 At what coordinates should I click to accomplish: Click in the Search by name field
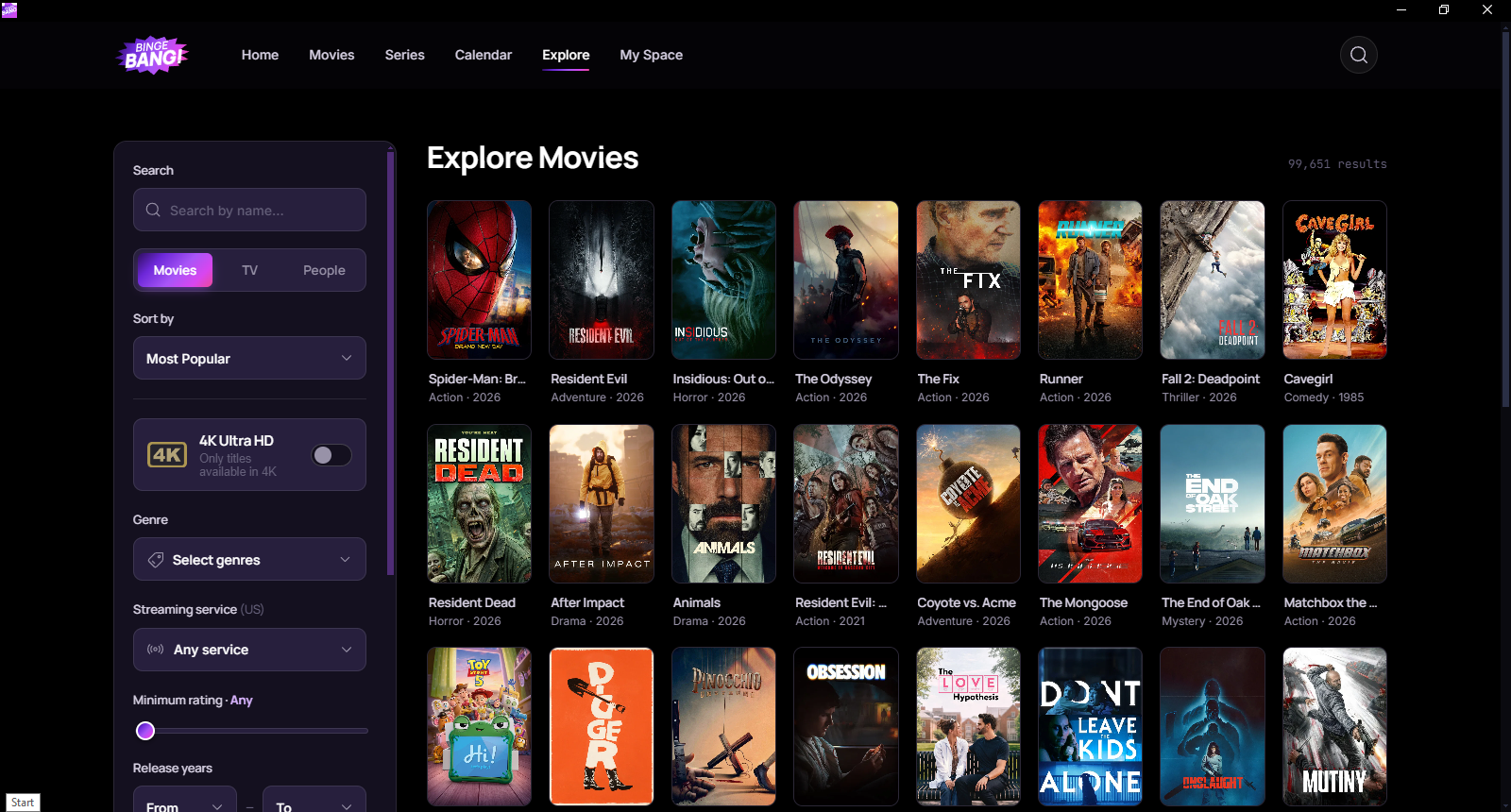click(x=249, y=210)
